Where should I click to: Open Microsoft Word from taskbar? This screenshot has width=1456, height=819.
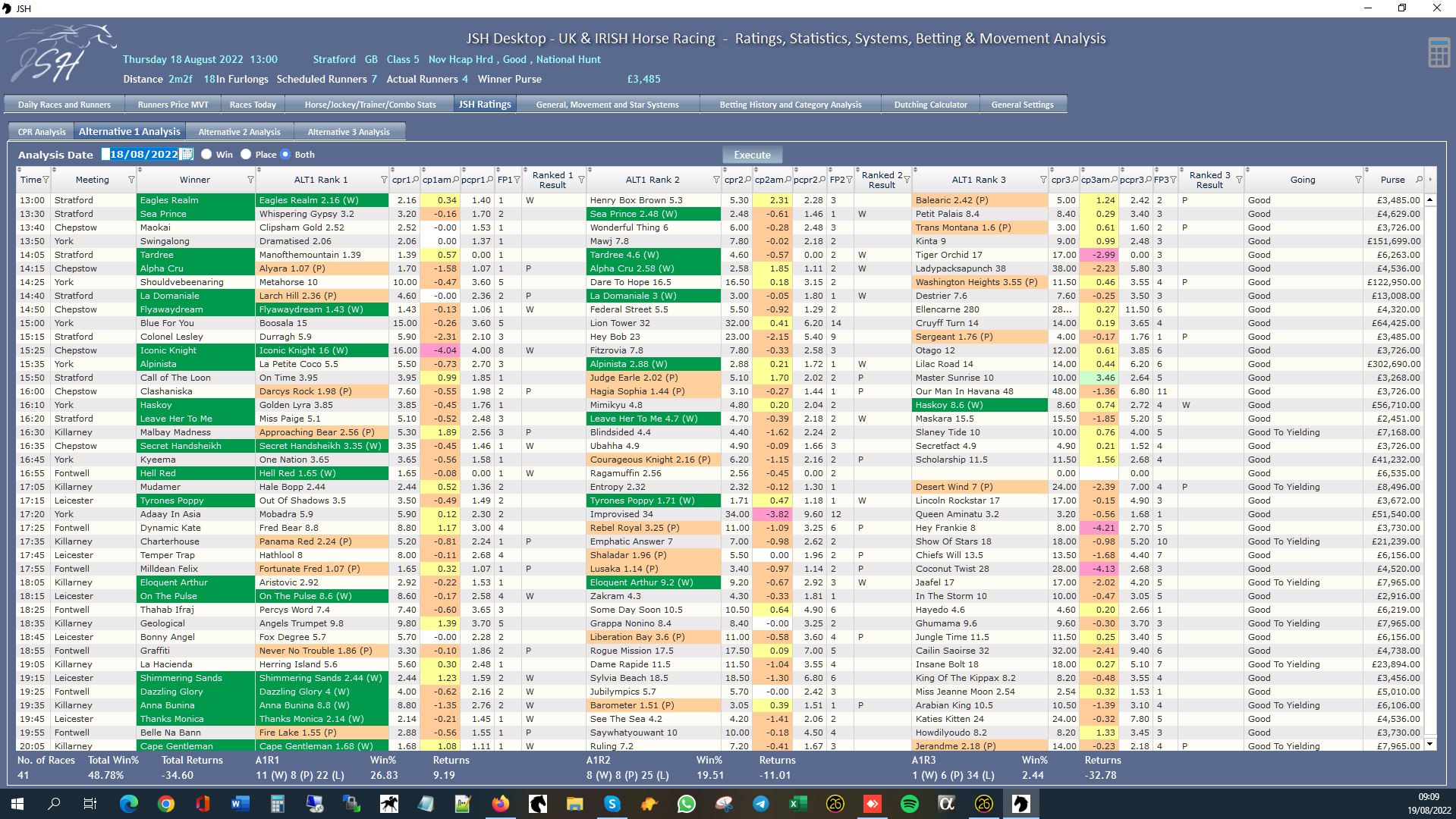tap(240, 804)
